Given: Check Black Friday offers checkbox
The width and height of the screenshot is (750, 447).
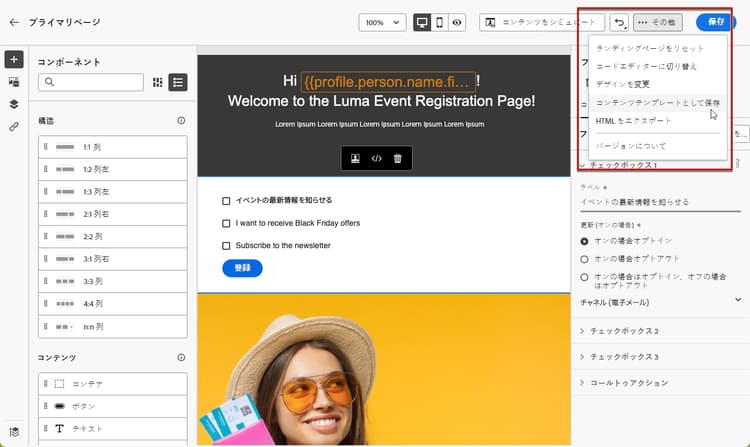Looking at the screenshot, I should pos(226,223).
